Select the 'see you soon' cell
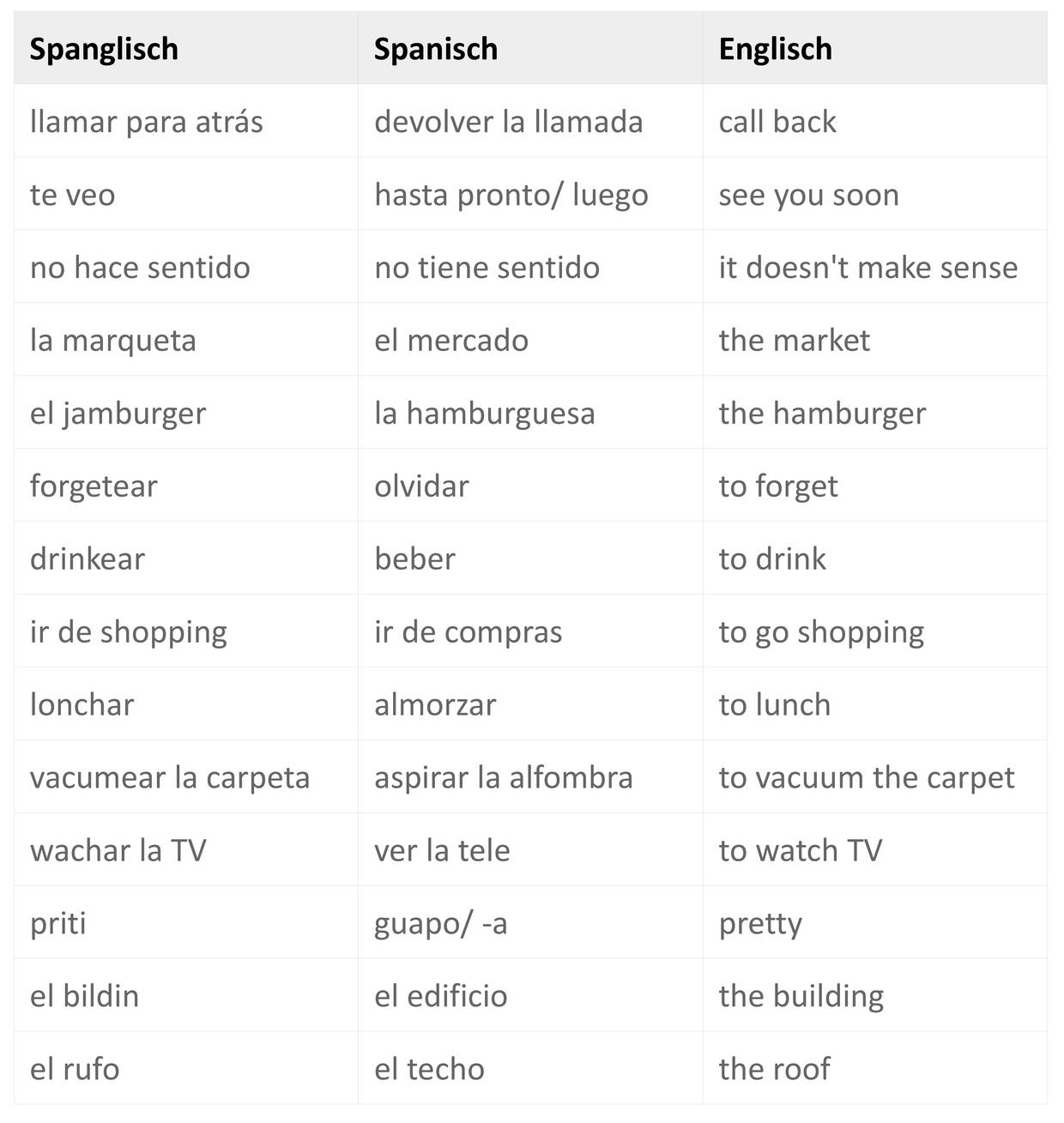 809,195
